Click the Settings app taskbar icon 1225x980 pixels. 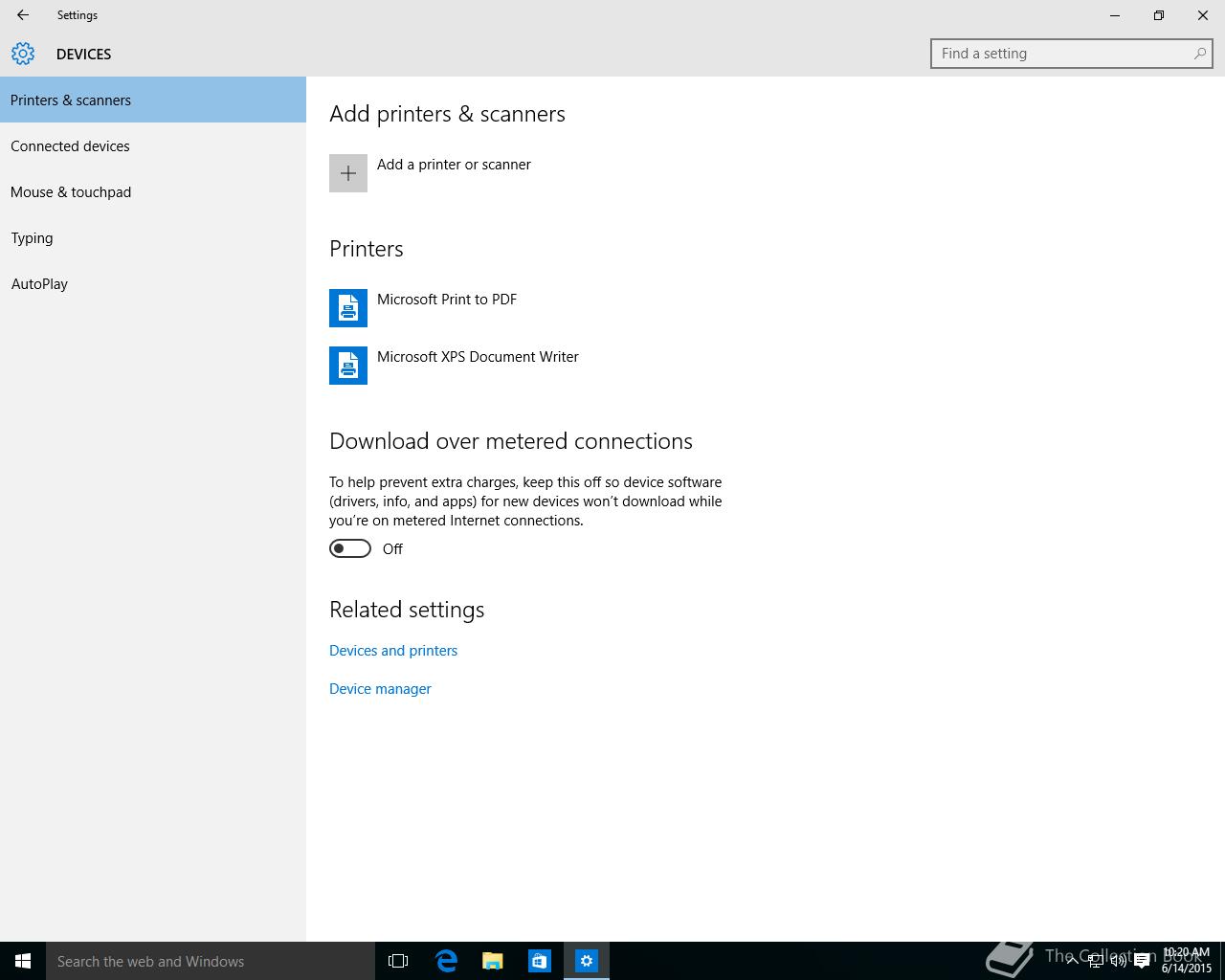587,961
